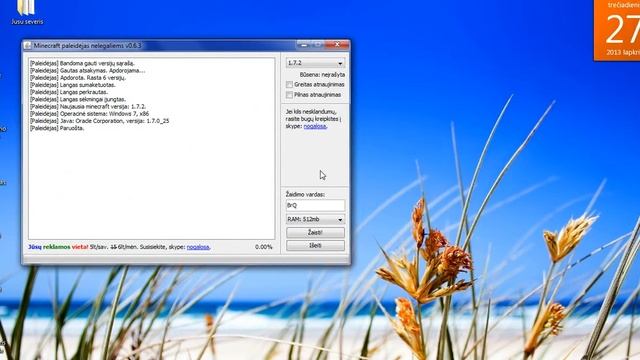640x360 pixels.
Task: Click the log line 'Naujausia minecraft versija: 1.7.2.'
Action: 88,107
